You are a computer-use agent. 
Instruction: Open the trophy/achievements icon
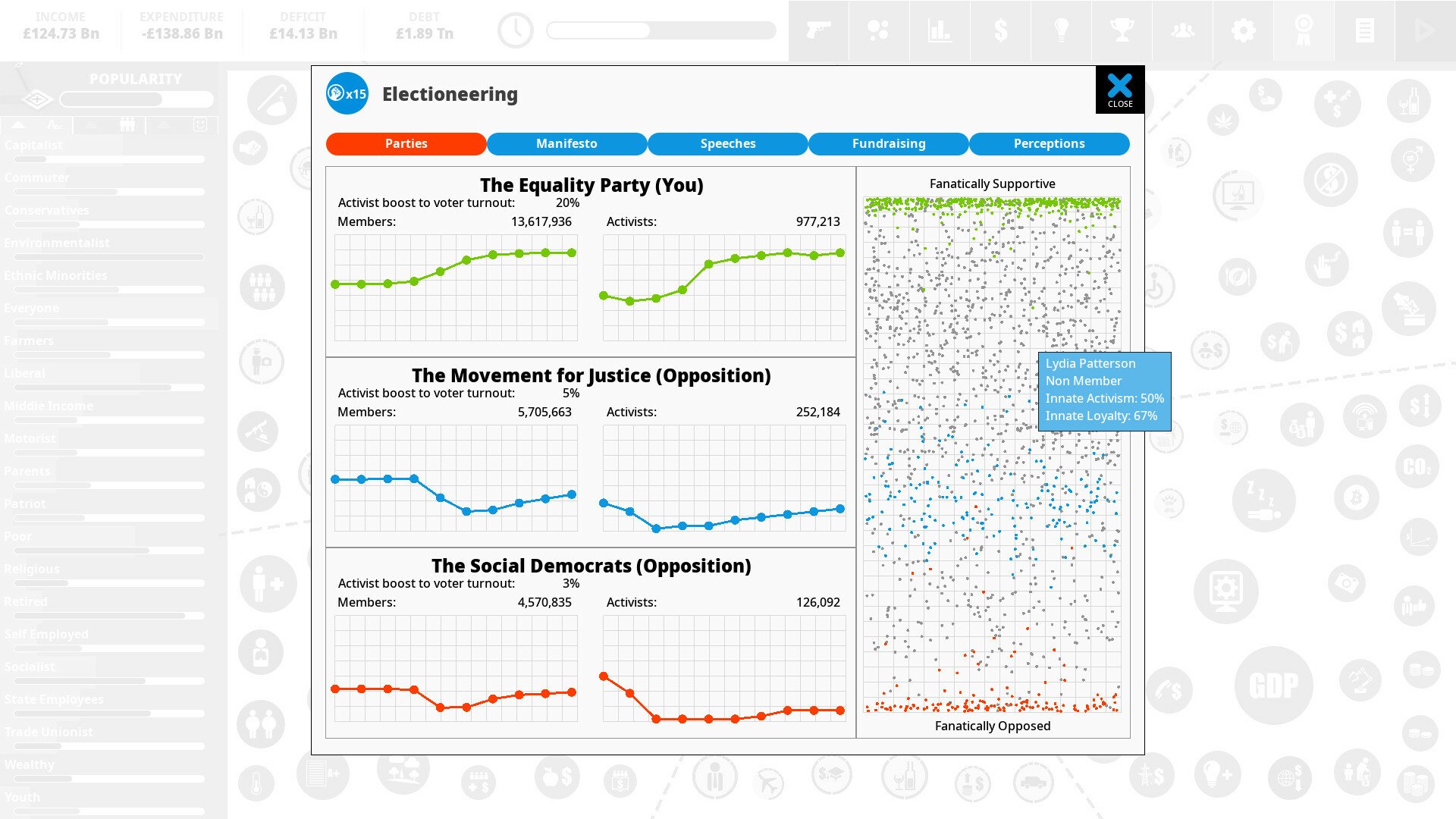tap(1122, 30)
